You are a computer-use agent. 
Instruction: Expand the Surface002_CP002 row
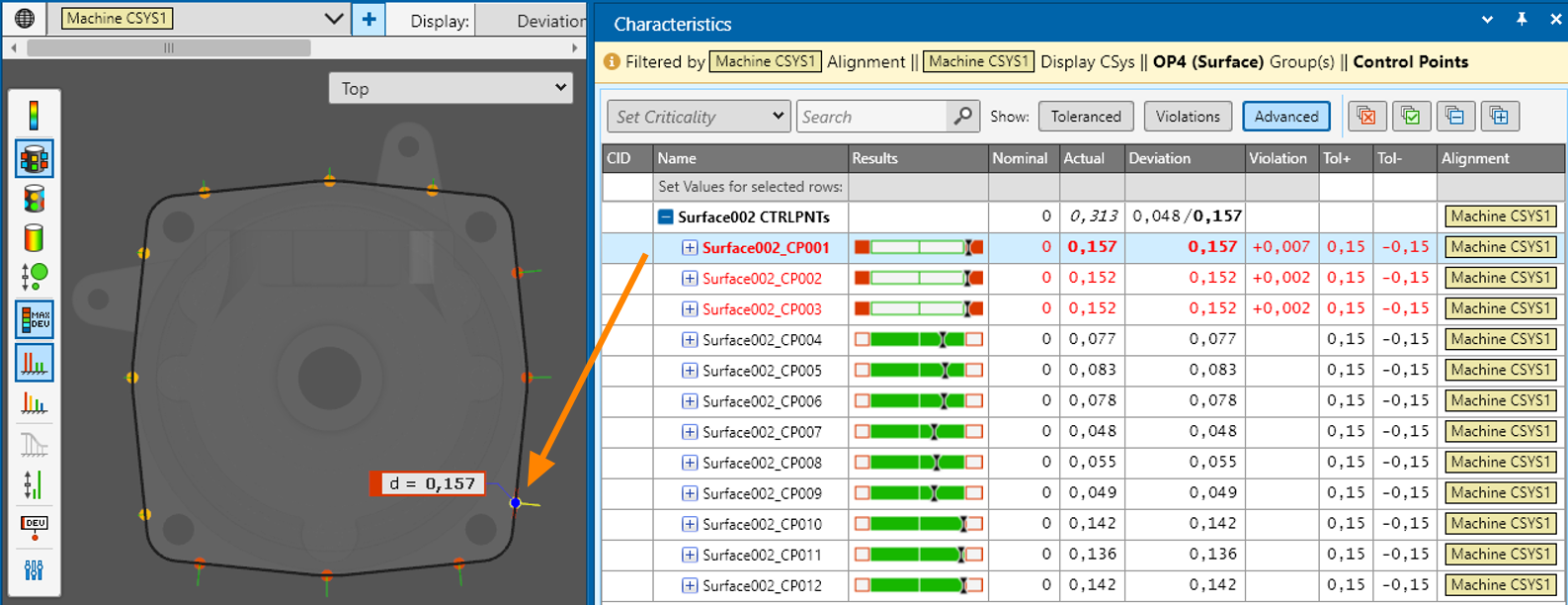coord(690,279)
